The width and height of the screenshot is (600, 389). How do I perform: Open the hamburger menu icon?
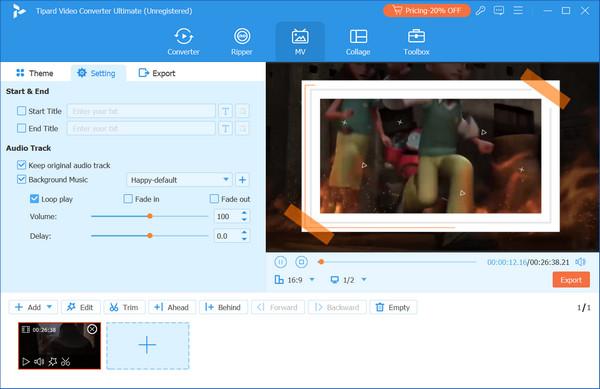[518, 10]
